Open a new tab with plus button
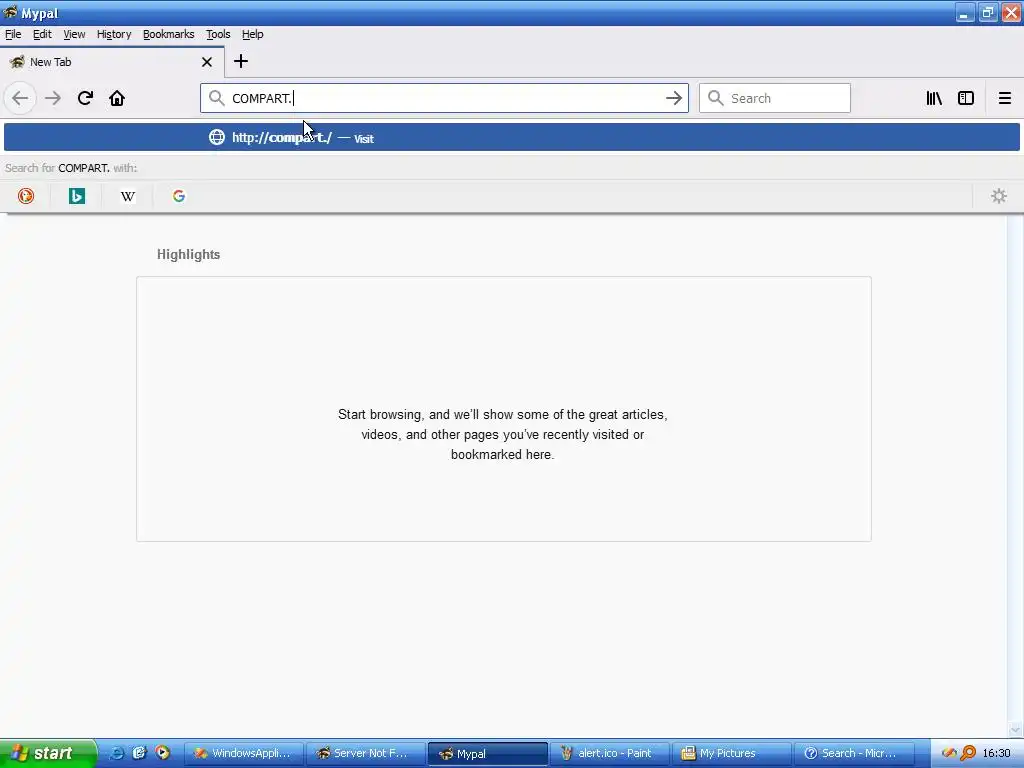 click(241, 61)
